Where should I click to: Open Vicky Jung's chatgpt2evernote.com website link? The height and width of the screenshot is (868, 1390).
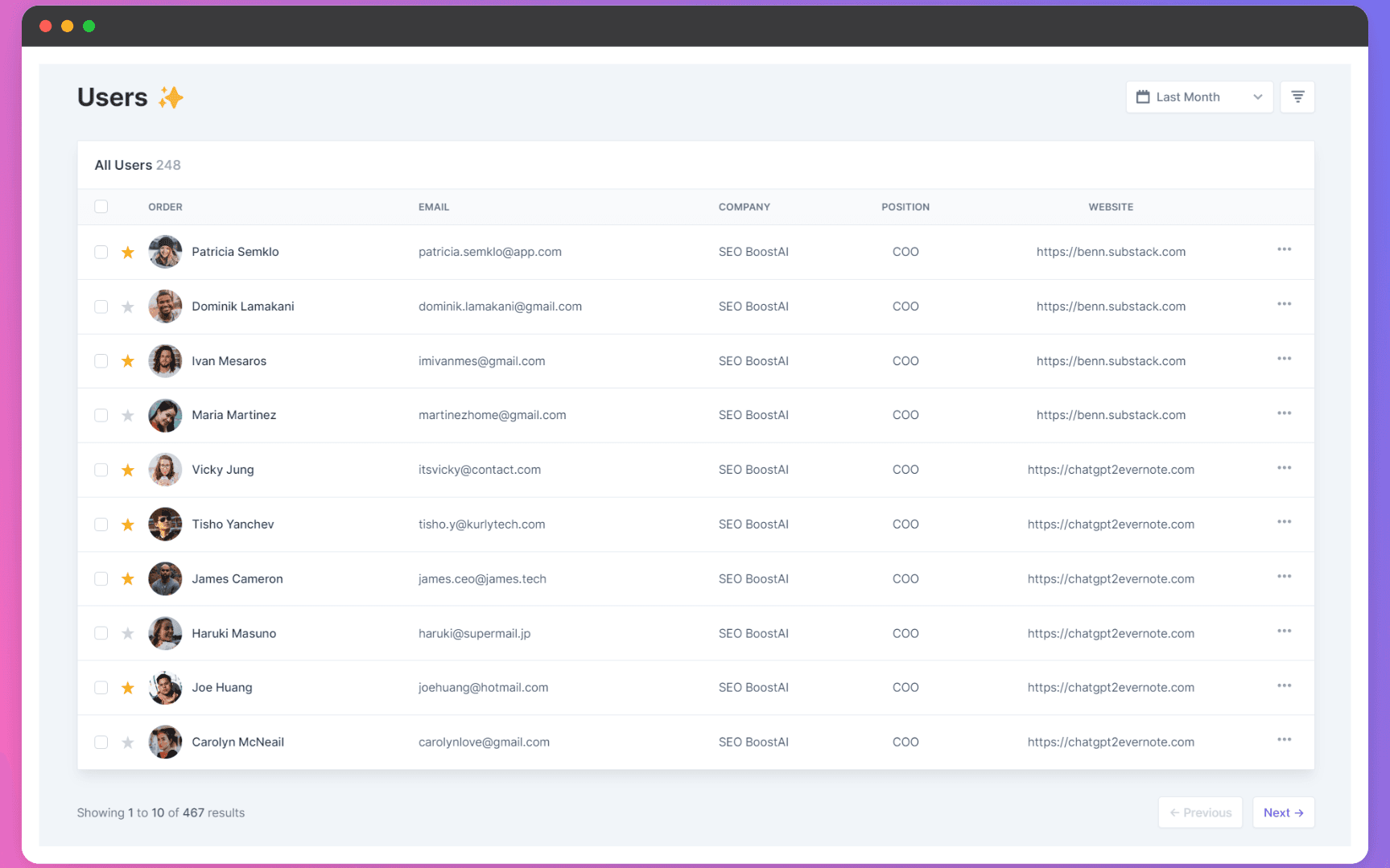pyautogui.click(x=1111, y=470)
